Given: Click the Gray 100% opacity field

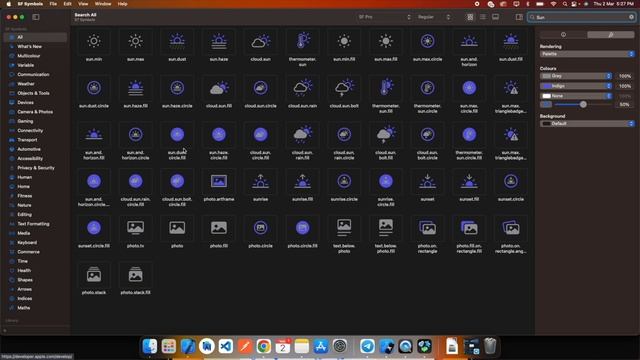Looking at the screenshot, I should pos(624,76).
